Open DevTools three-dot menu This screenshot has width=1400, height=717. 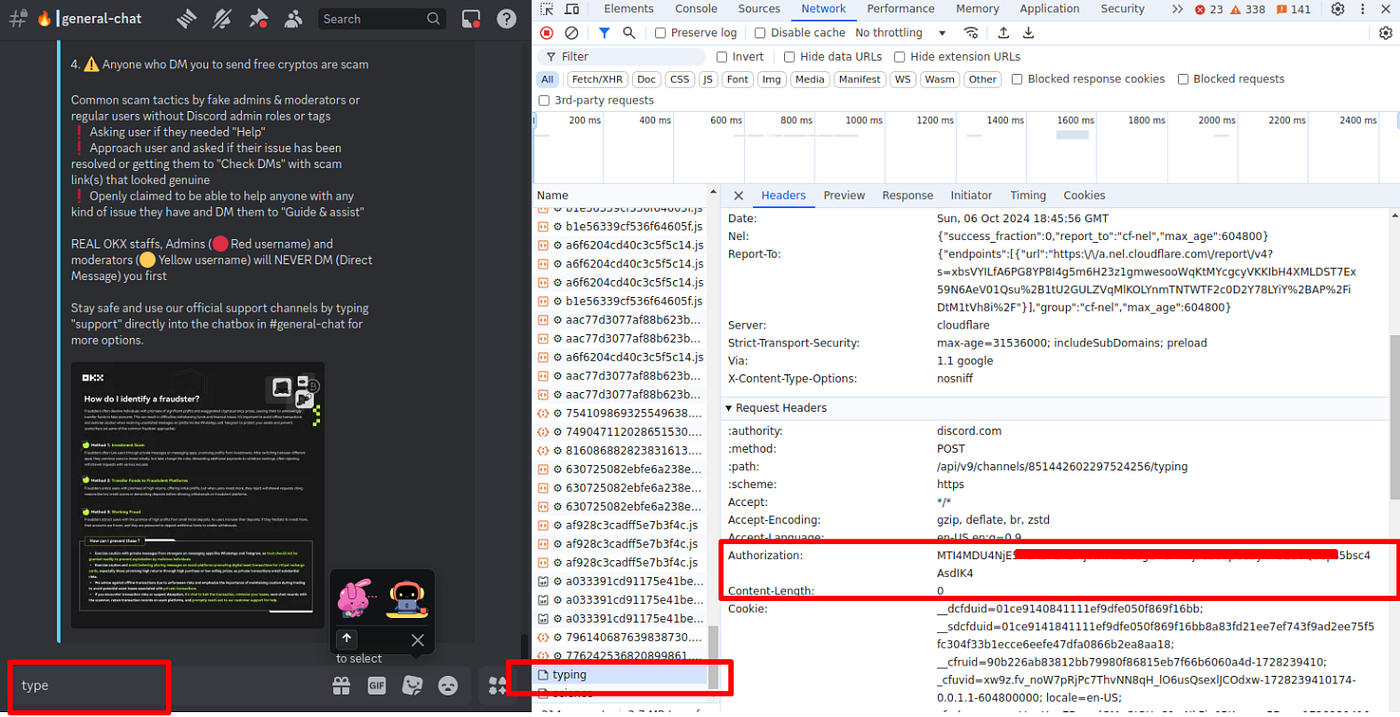(1365, 9)
